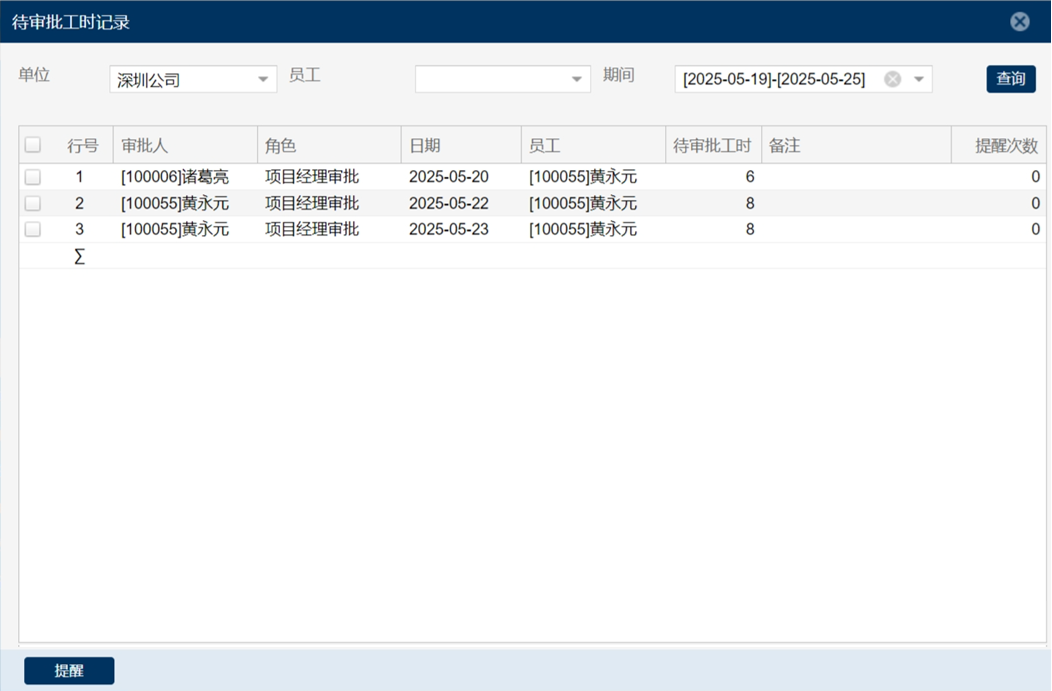
Task: Open the 员工 employee dropdown
Action: coord(577,79)
